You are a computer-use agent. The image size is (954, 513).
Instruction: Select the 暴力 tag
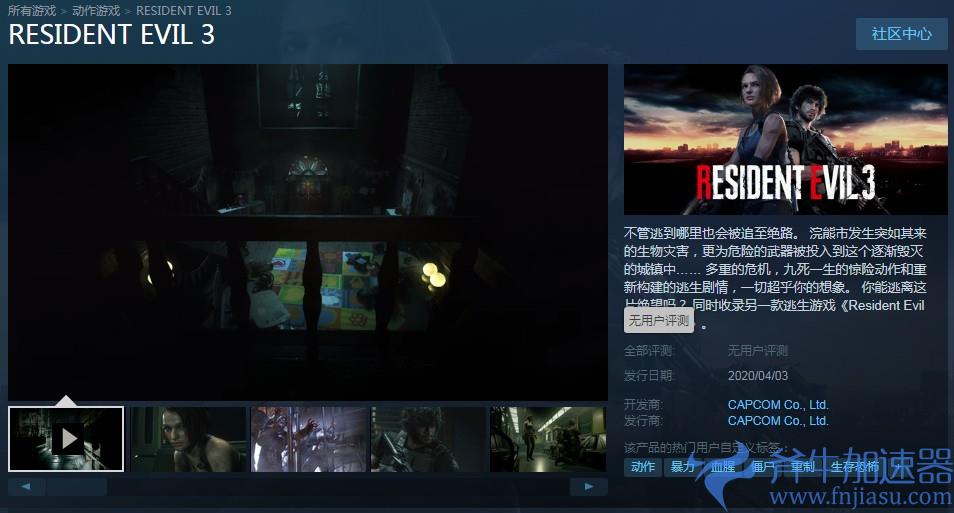pos(682,467)
